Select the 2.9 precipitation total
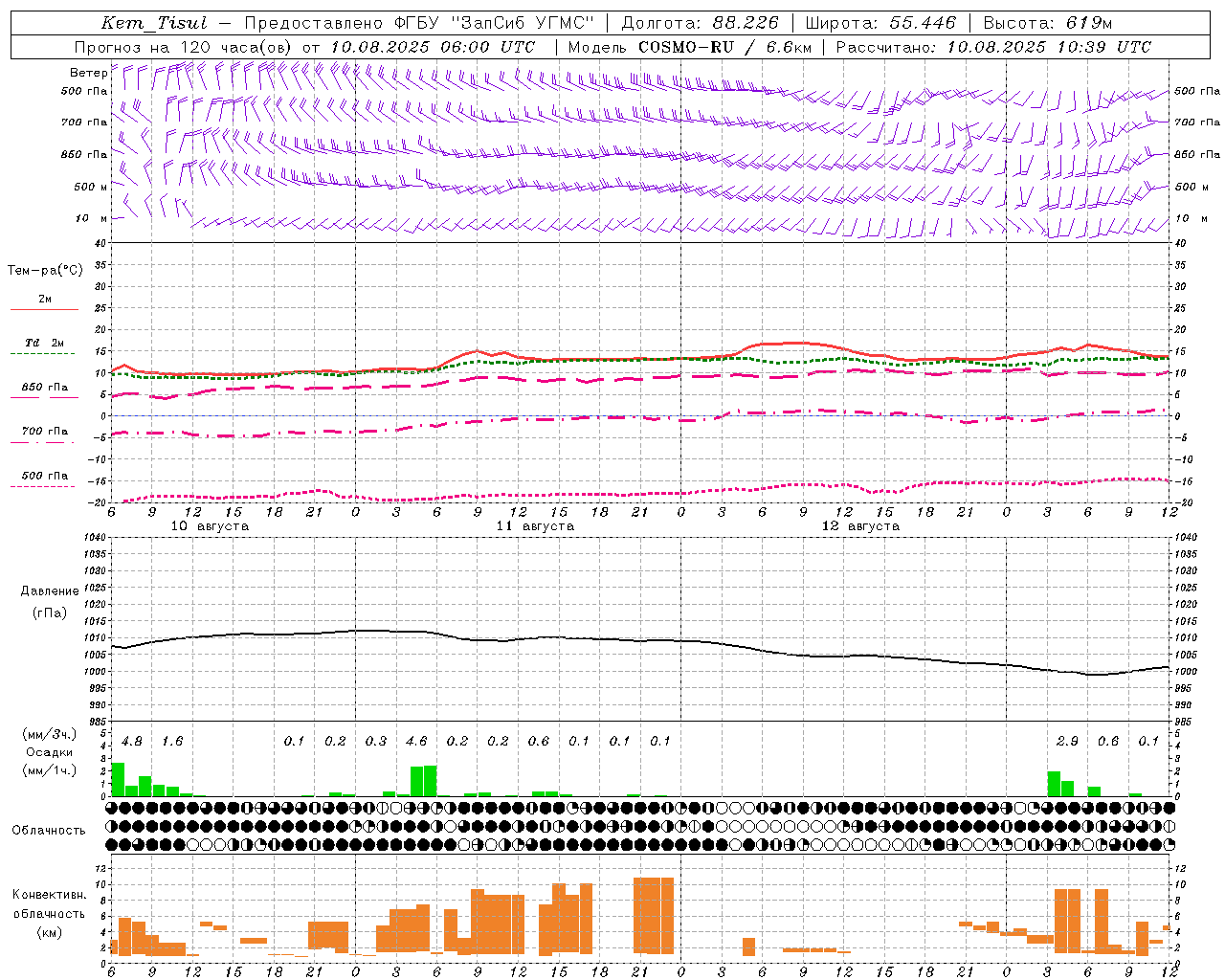 click(1068, 742)
